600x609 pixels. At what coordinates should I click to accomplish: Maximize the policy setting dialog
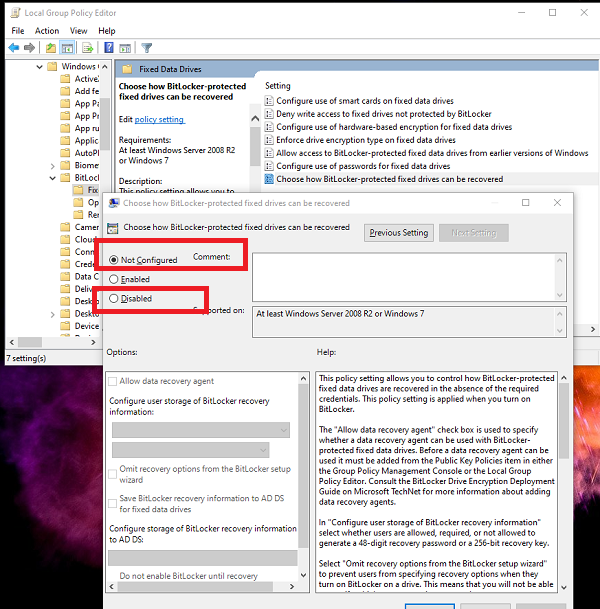coord(525,203)
